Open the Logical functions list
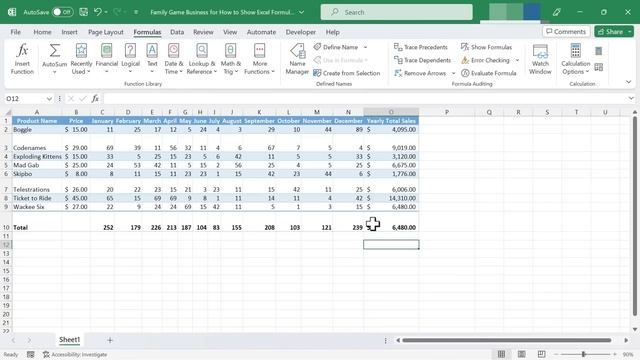The width and height of the screenshot is (640, 360). [130, 59]
